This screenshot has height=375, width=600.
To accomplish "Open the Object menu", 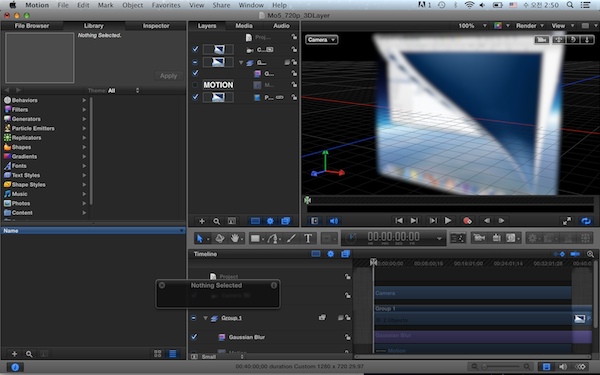I will coord(132,5).
